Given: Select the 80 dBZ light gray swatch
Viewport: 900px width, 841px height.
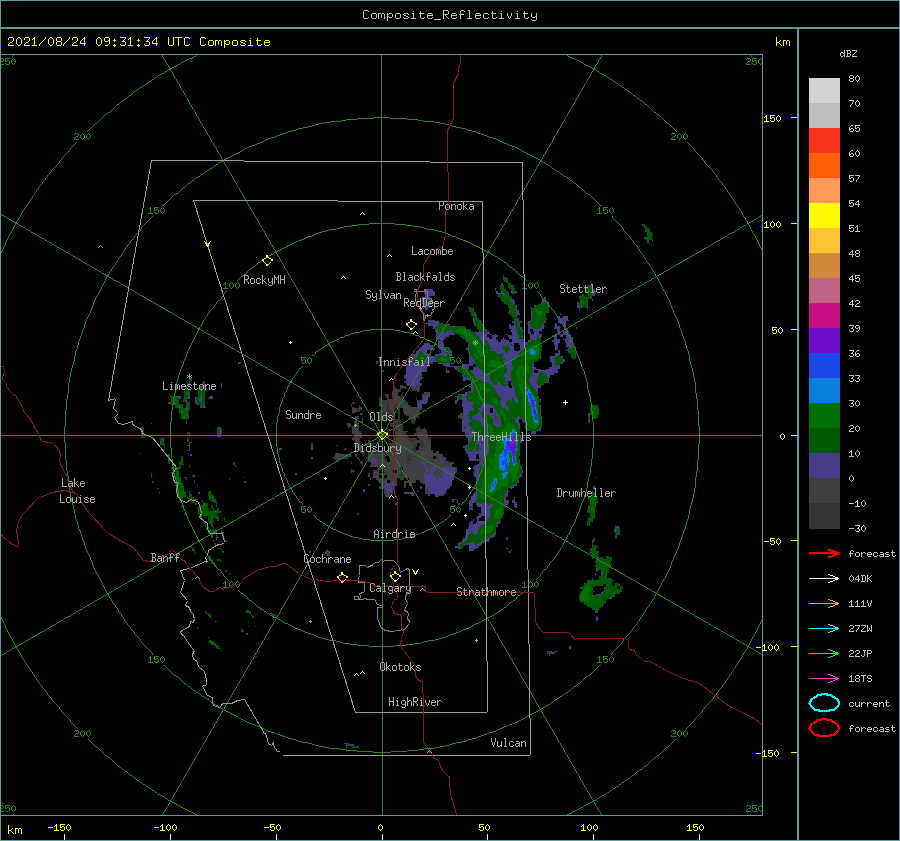Looking at the screenshot, I should point(824,91).
